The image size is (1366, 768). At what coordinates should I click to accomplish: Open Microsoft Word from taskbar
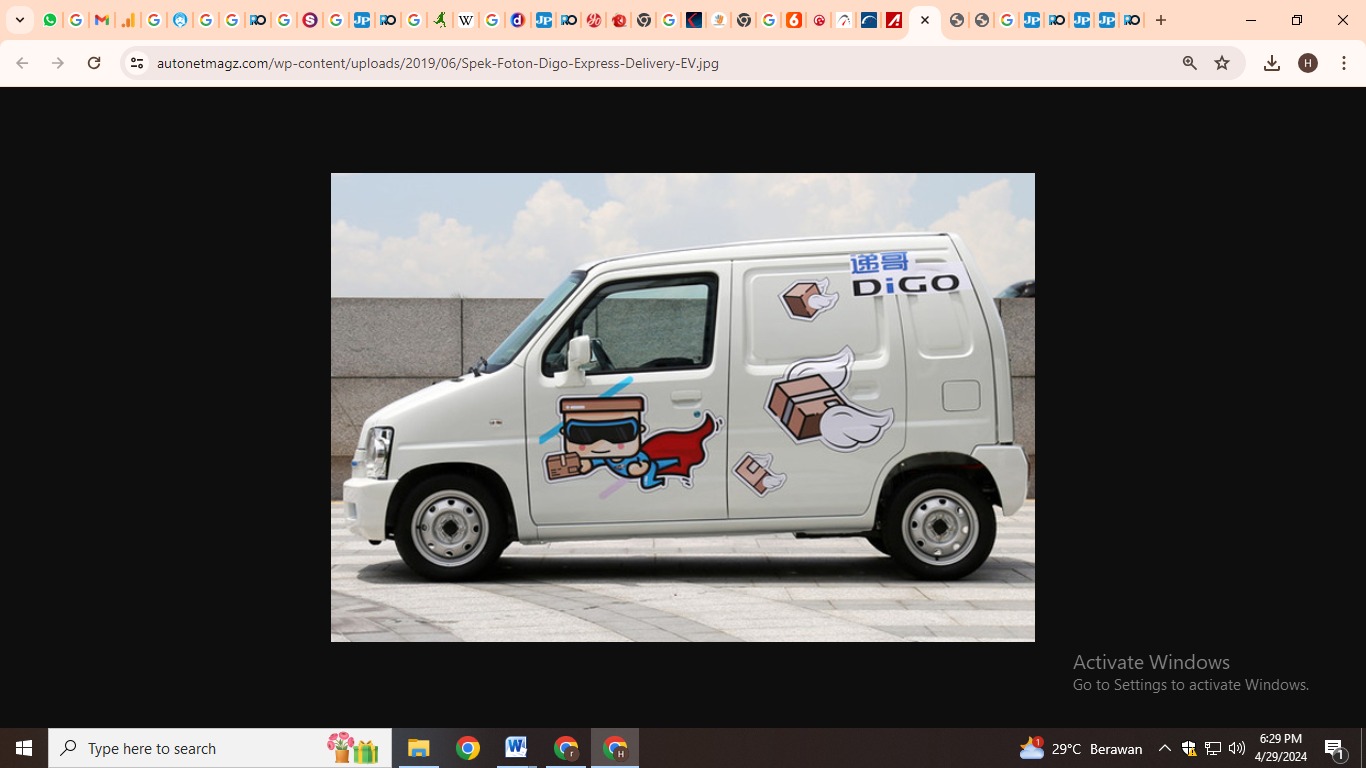[x=516, y=748]
